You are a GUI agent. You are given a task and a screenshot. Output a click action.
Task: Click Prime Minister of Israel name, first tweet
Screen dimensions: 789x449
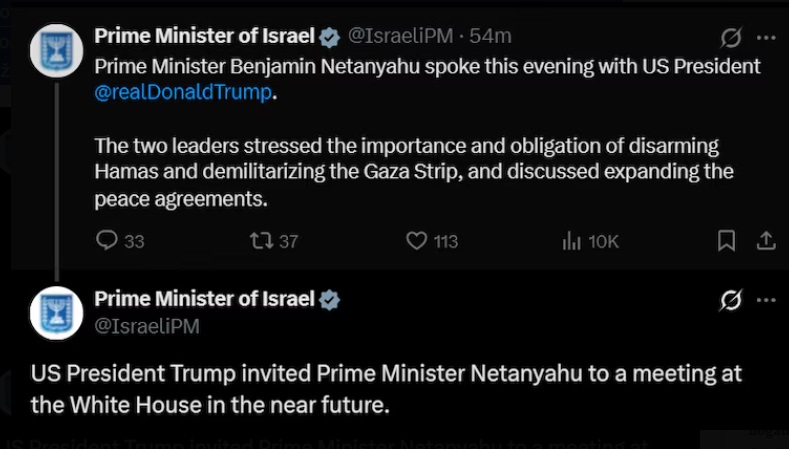(204, 37)
